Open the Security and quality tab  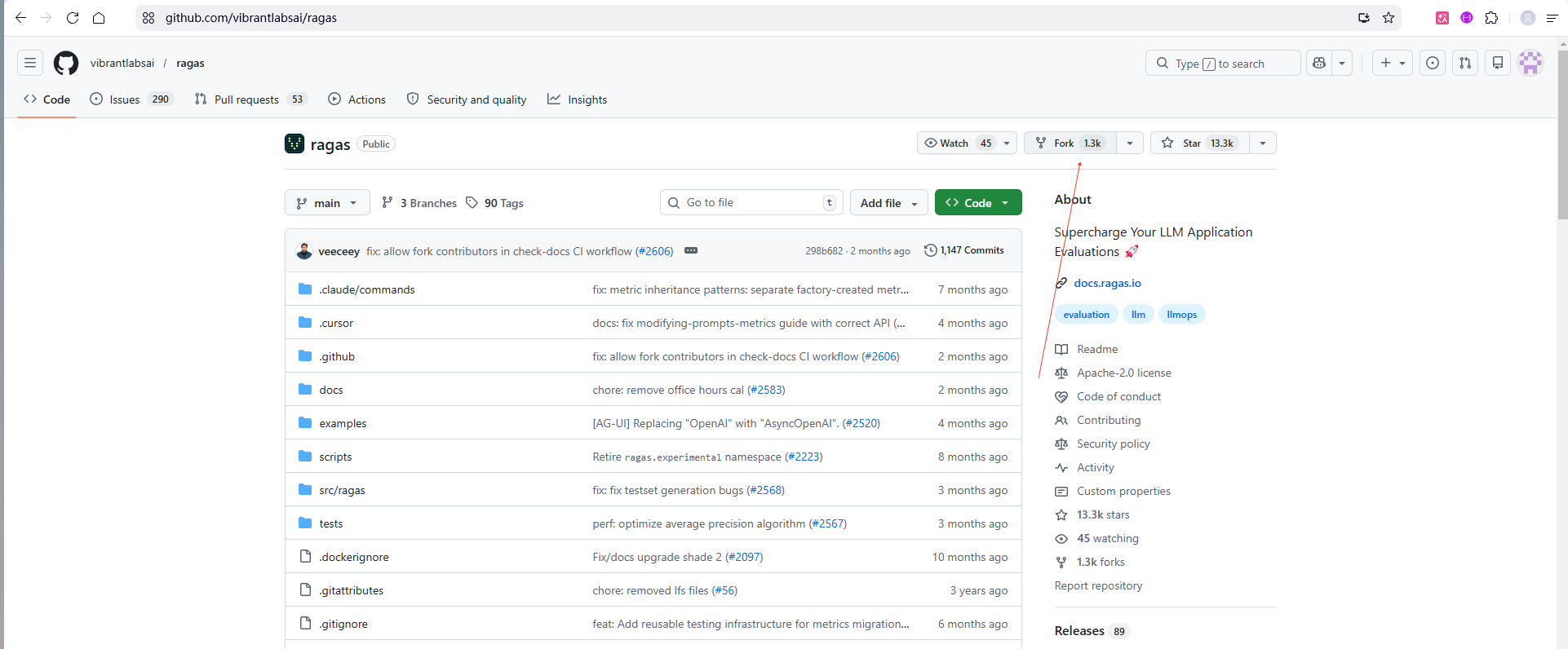(467, 99)
